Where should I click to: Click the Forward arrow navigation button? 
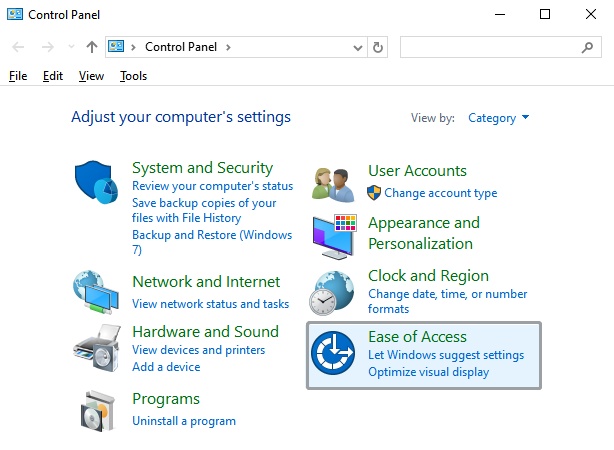[x=47, y=47]
